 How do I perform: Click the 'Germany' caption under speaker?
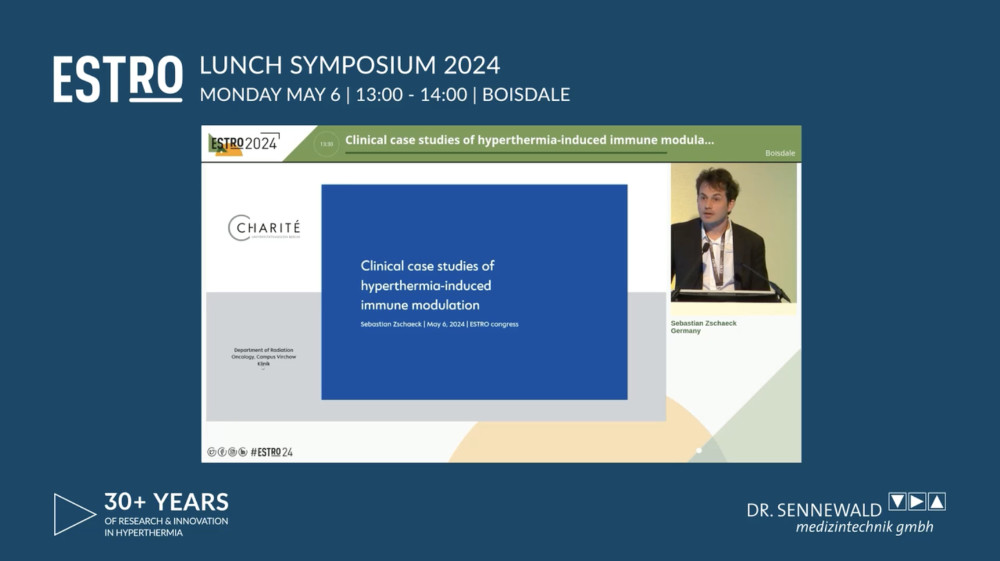(x=686, y=331)
